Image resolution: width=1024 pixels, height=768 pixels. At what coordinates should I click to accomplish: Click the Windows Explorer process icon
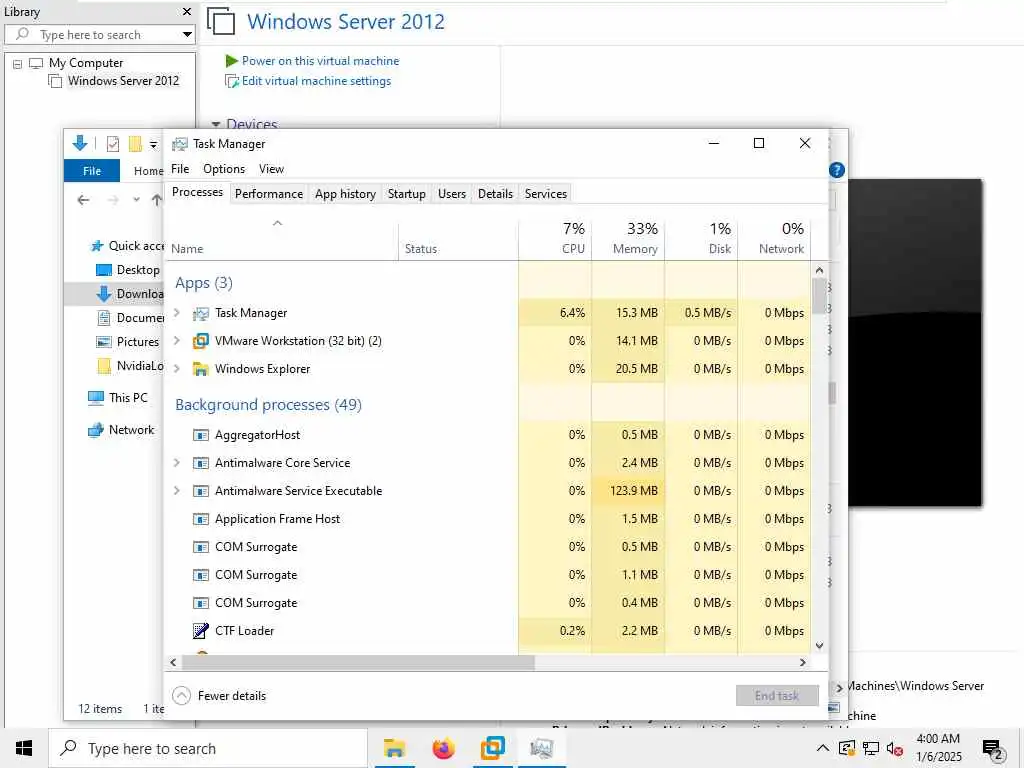tap(200, 369)
